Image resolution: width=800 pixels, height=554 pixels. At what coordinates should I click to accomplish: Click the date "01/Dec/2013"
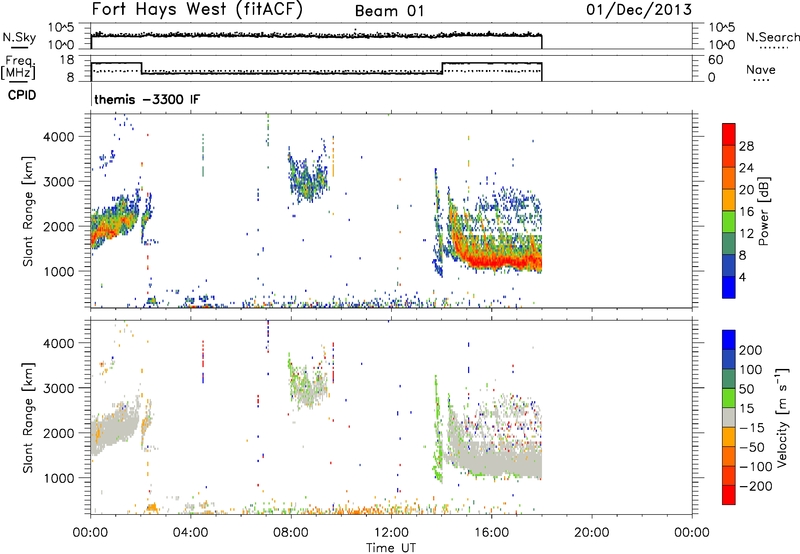click(x=639, y=10)
